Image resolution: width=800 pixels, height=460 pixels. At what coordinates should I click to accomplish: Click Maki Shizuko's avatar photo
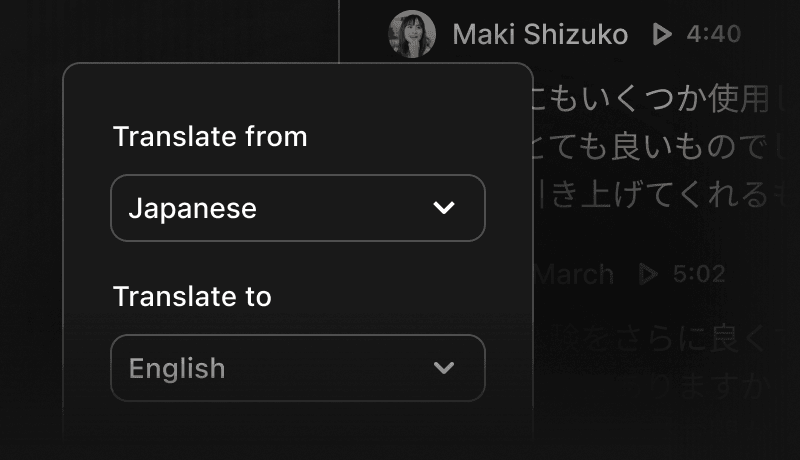(x=412, y=34)
